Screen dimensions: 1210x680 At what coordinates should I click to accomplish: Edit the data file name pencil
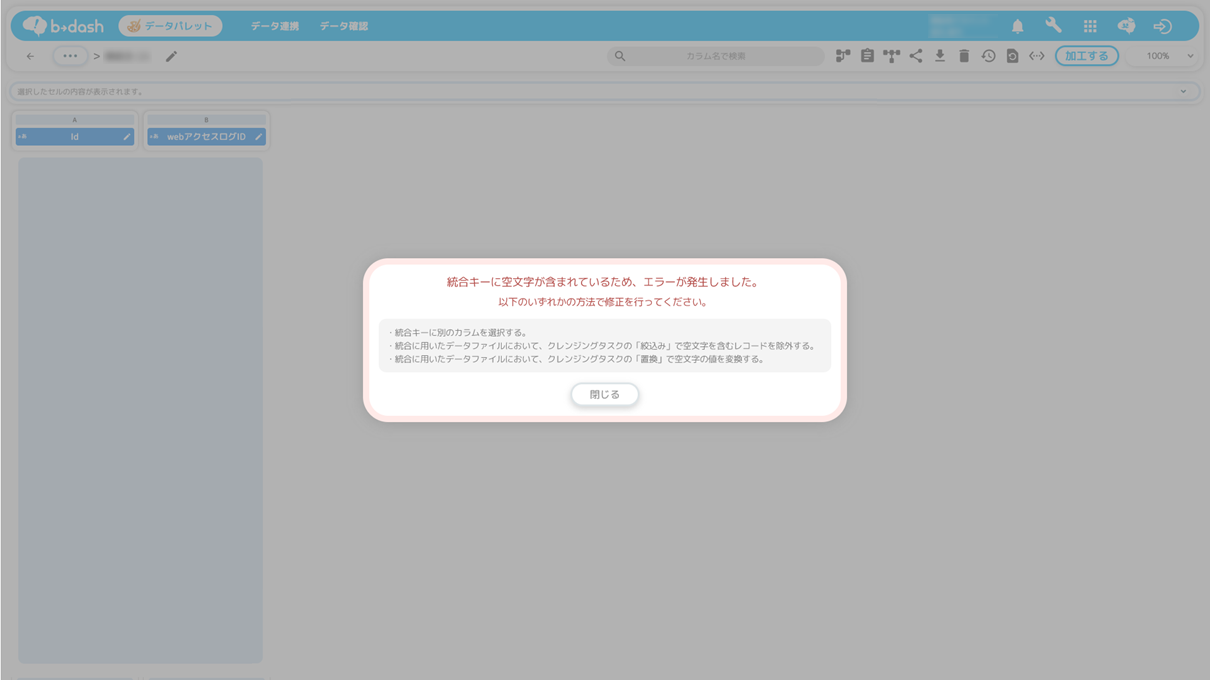click(x=171, y=56)
